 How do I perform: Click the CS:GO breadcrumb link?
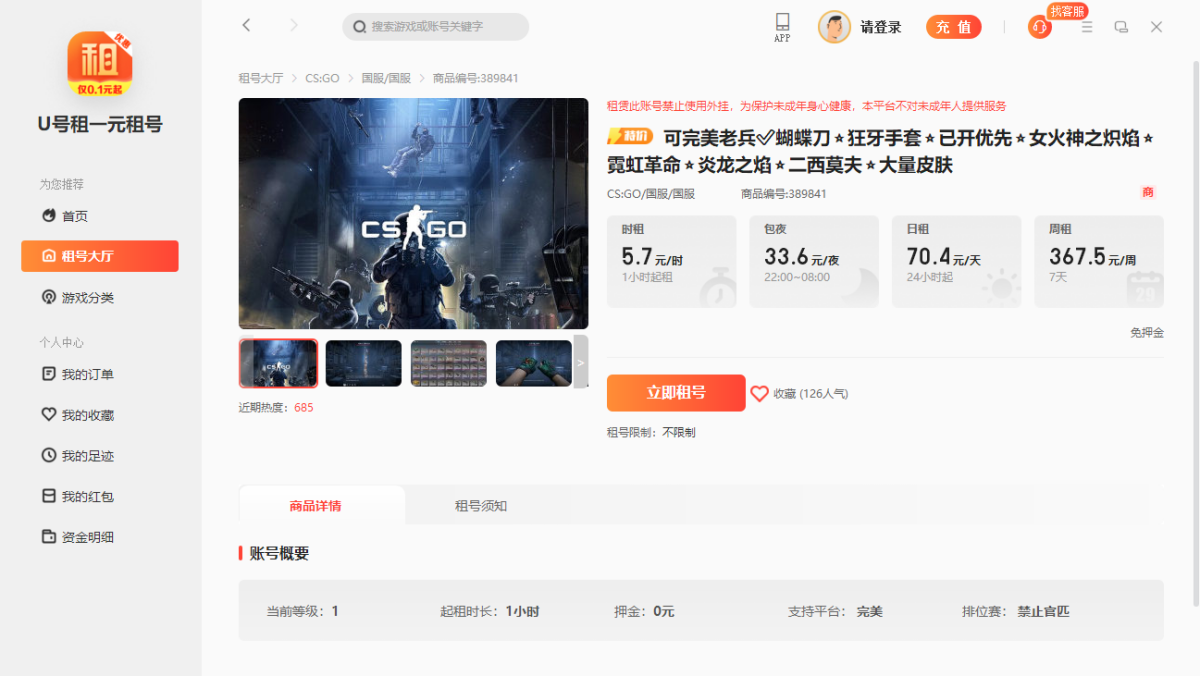click(x=322, y=78)
